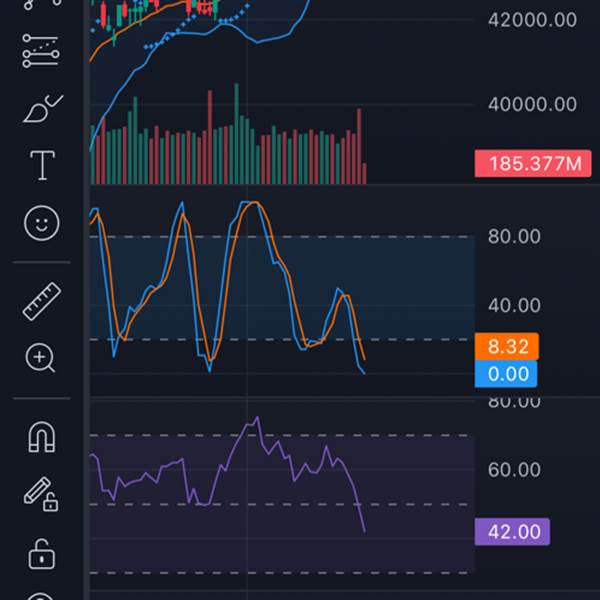
Task: Click the last red volume bar
Action: tap(364, 173)
